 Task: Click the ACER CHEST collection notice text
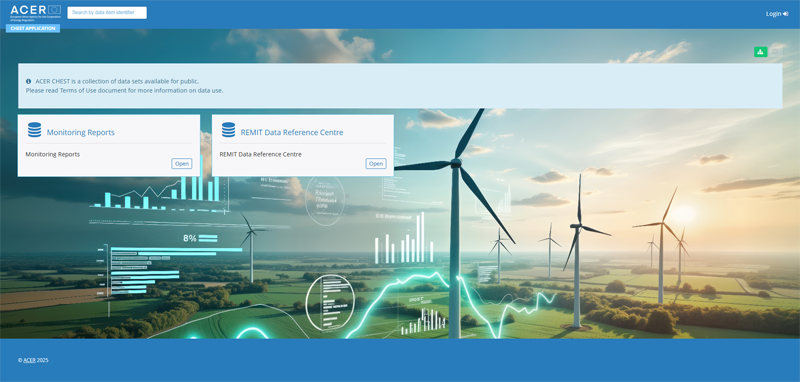pyautogui.click(x=117, y=81)
